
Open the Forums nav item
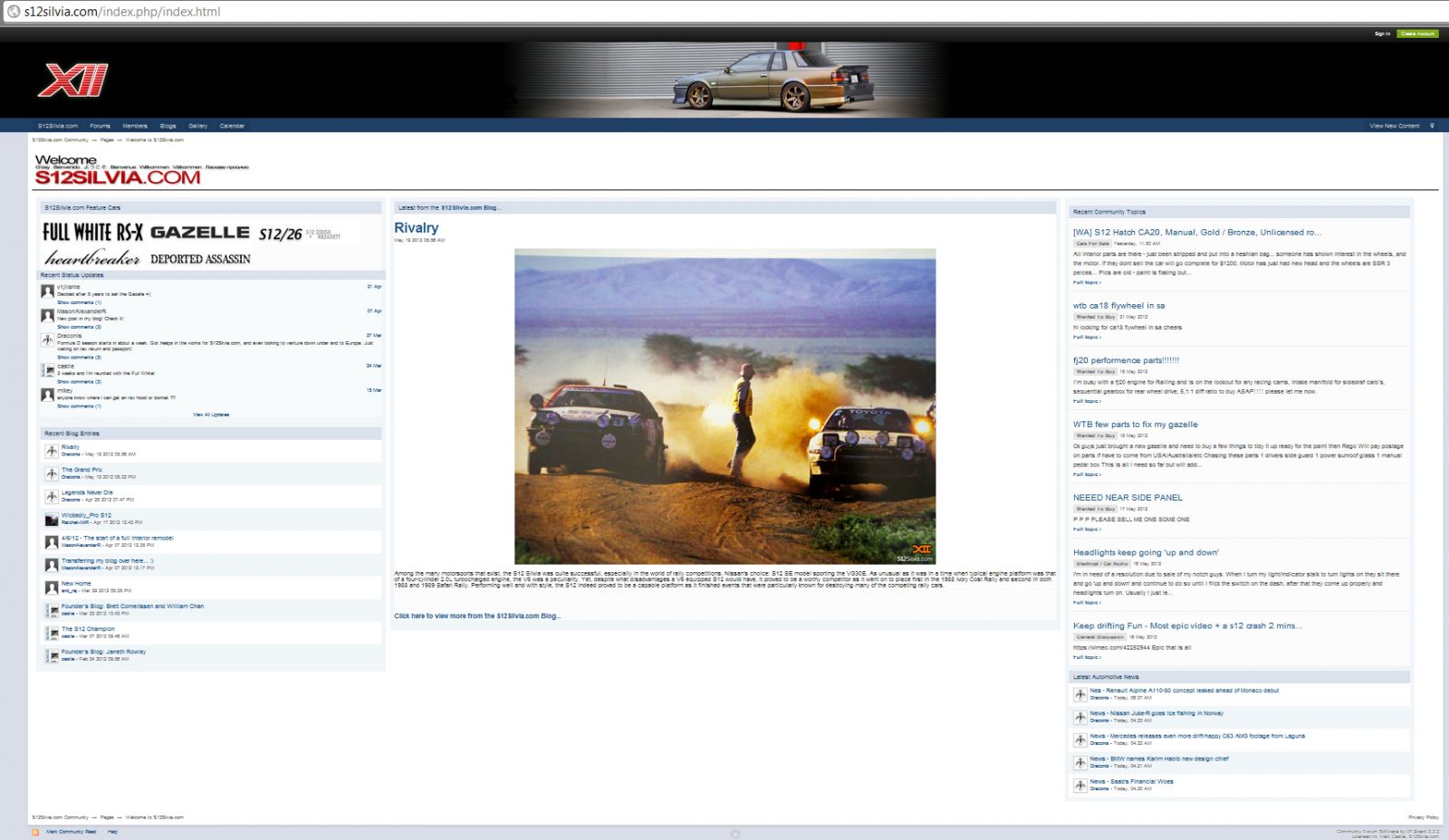(100, 126)
